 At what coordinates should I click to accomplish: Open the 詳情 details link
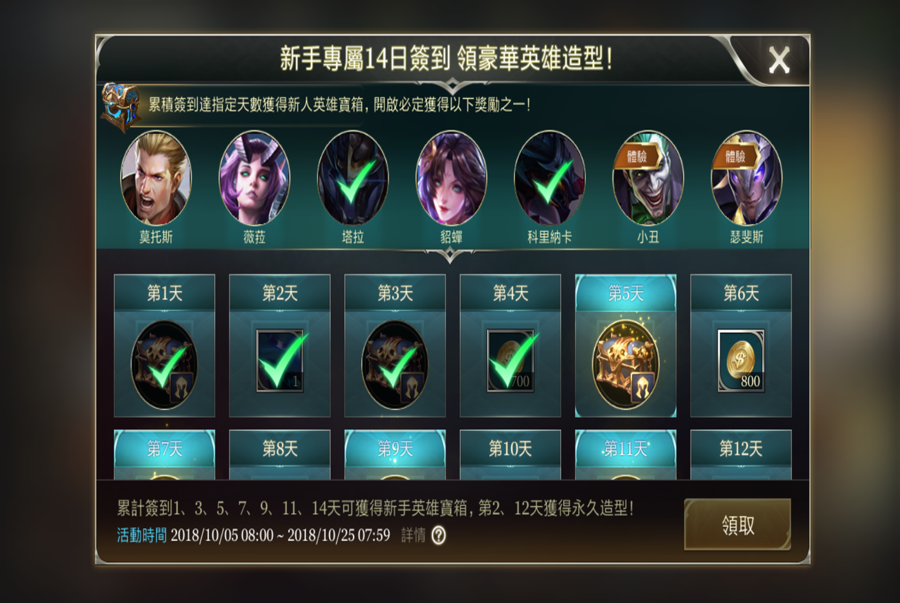(x=413, y=535)
